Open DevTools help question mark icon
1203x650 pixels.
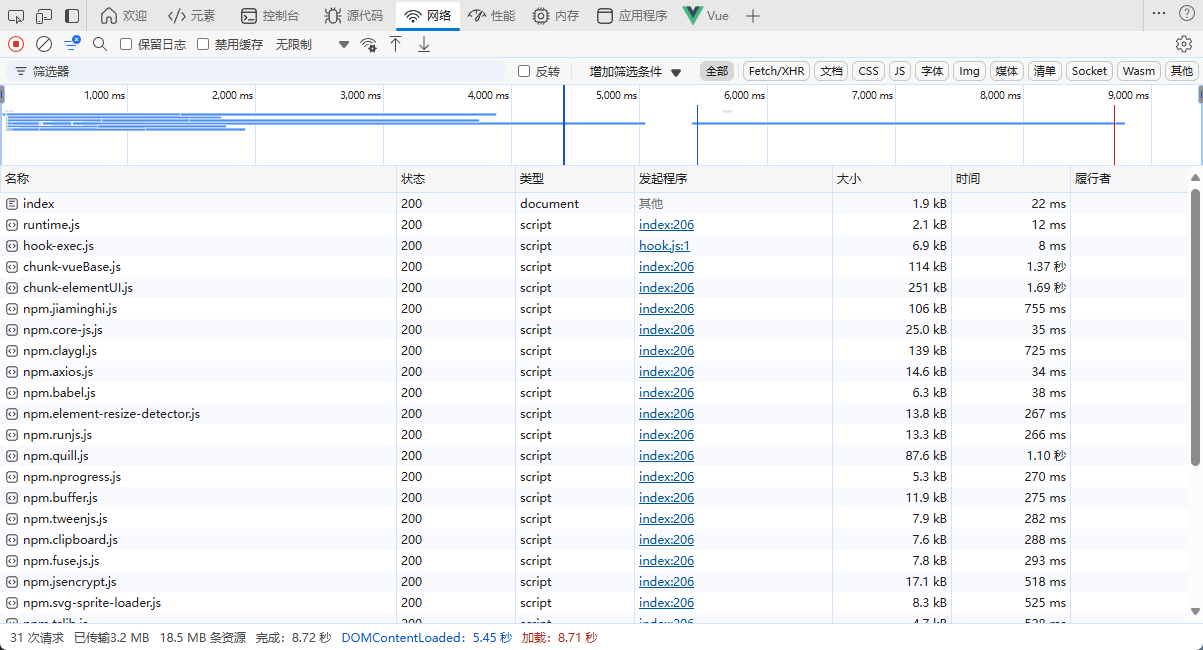[1187, 13]
